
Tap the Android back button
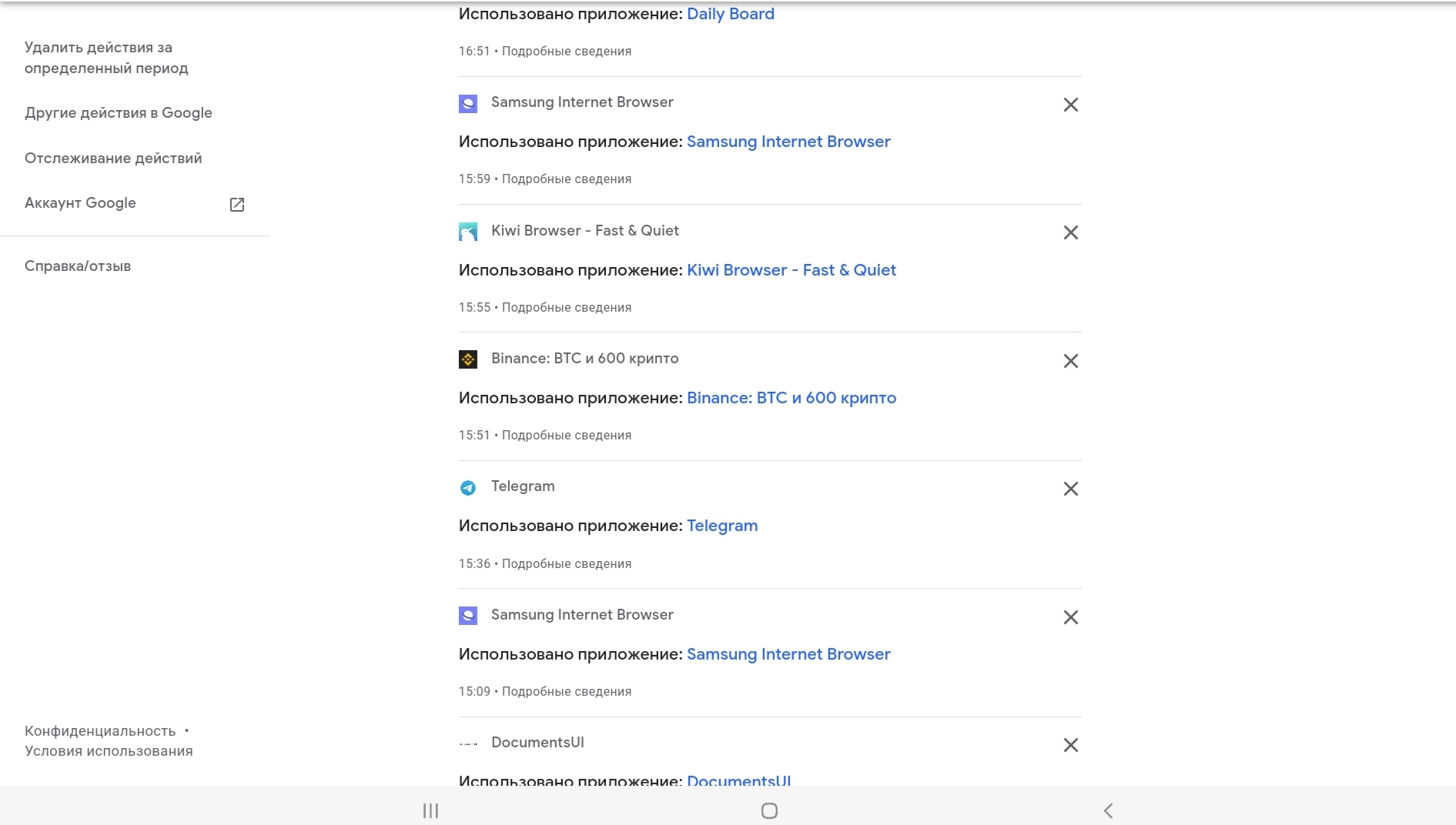pos(1108,810)
